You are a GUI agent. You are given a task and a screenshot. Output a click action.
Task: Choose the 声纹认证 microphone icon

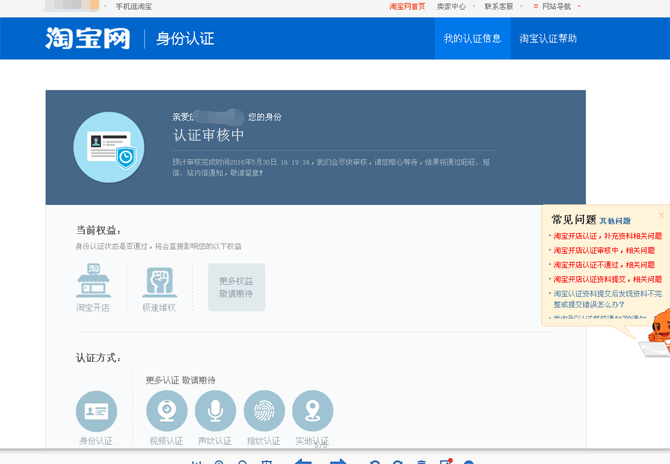[215, 411]
